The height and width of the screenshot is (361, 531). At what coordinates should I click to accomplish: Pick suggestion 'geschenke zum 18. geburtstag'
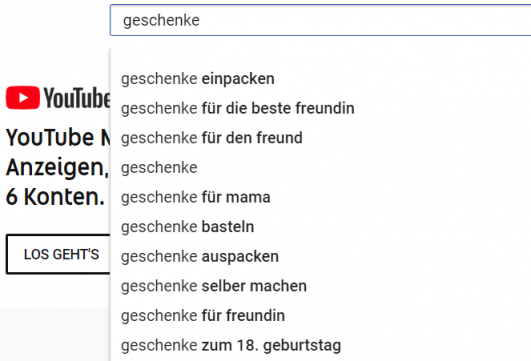coord(320,345)
